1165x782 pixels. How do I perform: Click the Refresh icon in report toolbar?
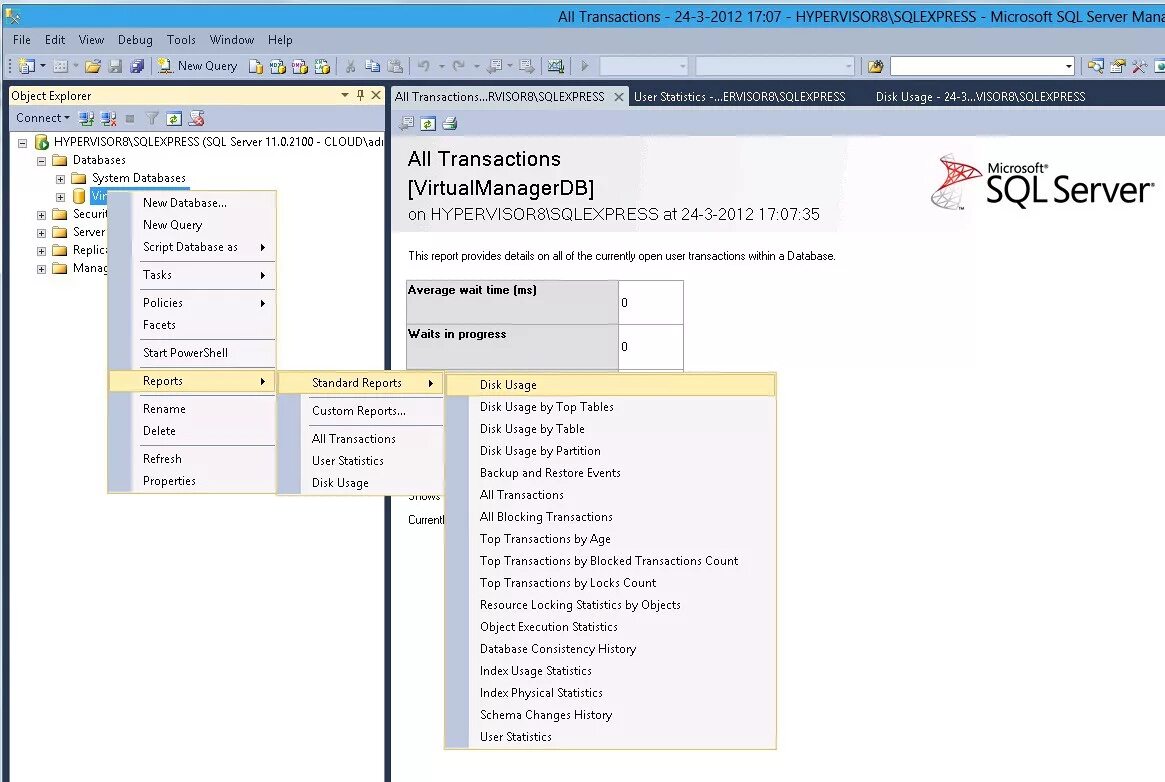coord(428,124)
